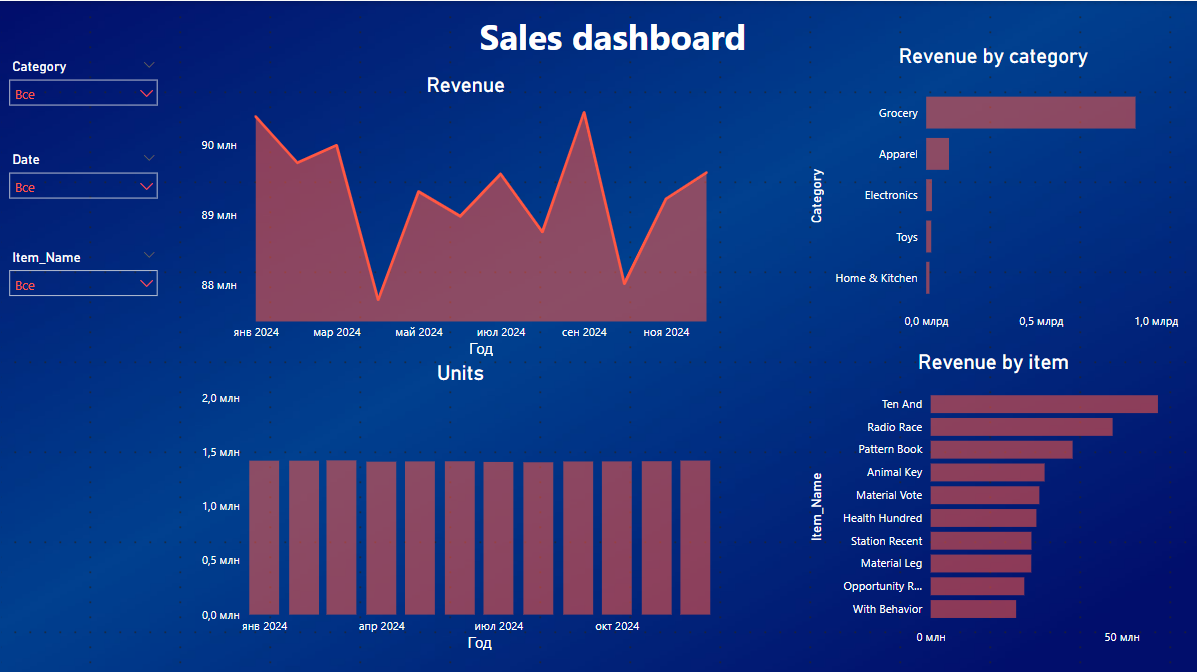Click the Radio Race item label

(895, 427)
